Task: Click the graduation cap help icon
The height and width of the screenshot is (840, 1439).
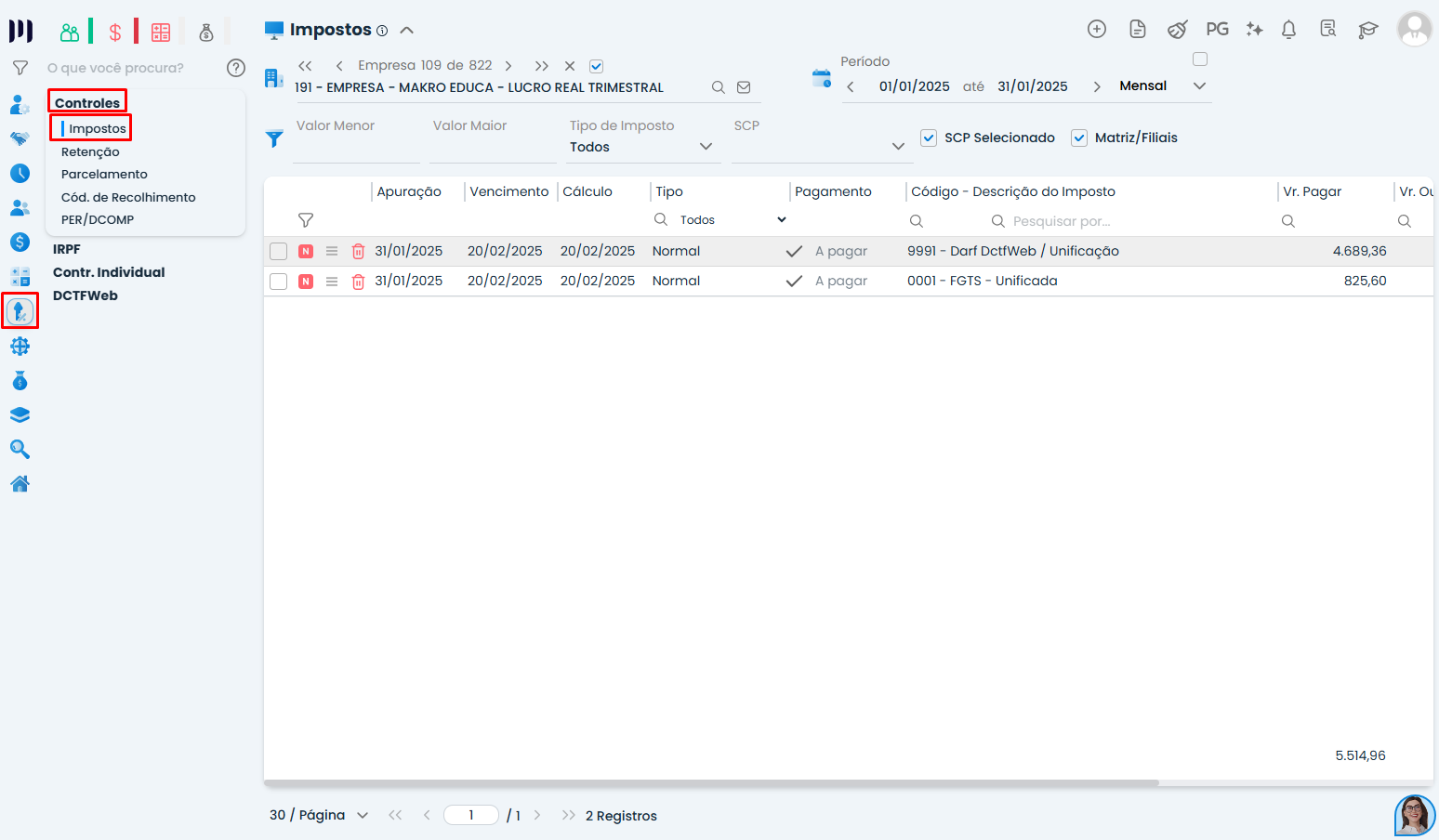Action: click(x=1367, y=30)
